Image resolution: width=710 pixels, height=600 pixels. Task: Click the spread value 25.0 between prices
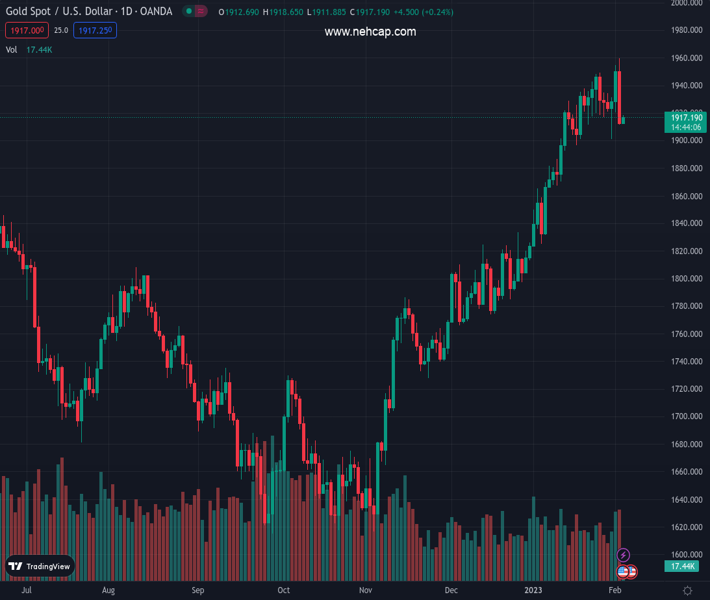[61, 31]
